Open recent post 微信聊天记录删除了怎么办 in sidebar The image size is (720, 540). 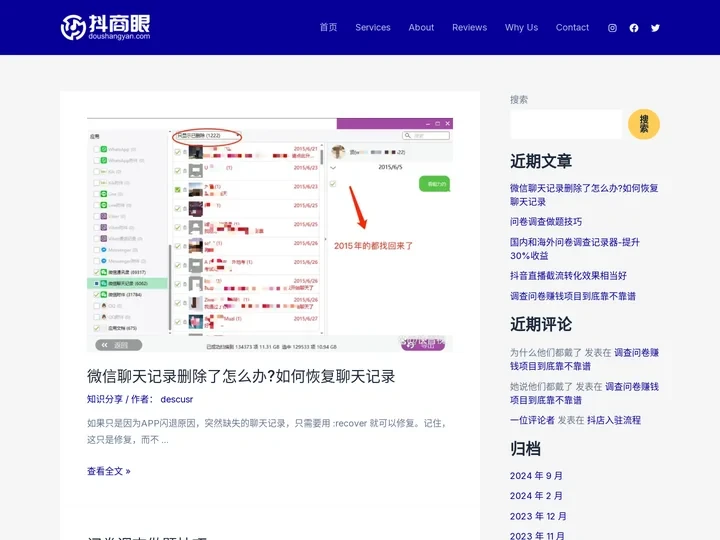(584, 195)
